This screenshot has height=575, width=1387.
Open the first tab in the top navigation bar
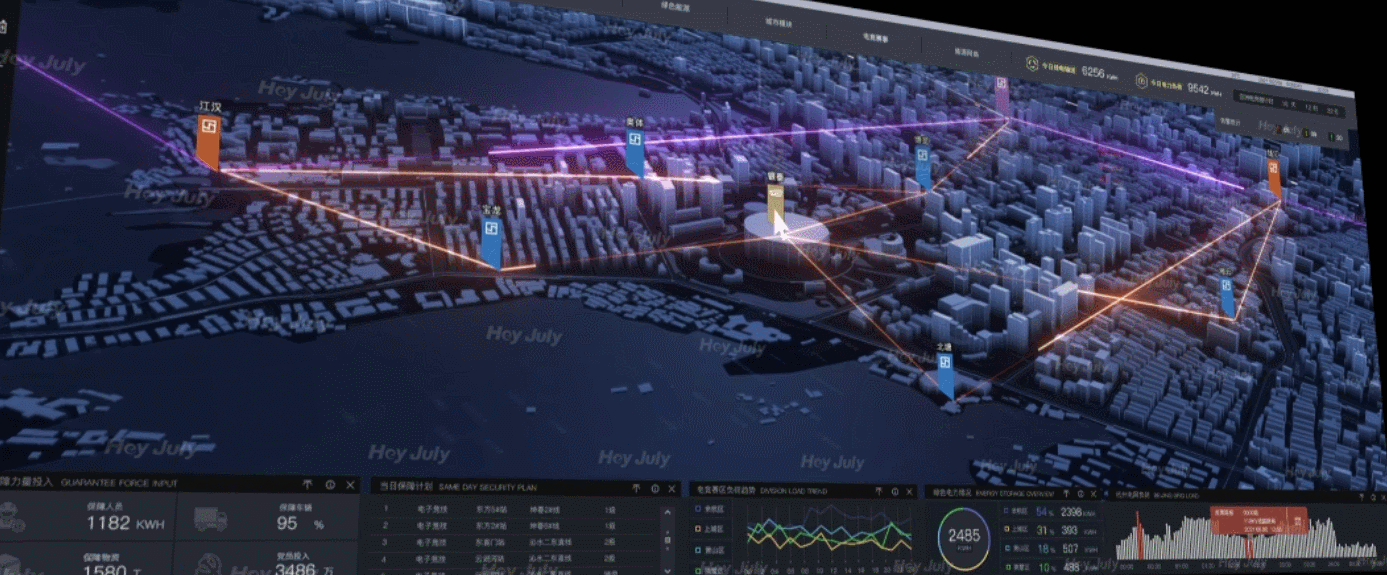click(675, 7)
